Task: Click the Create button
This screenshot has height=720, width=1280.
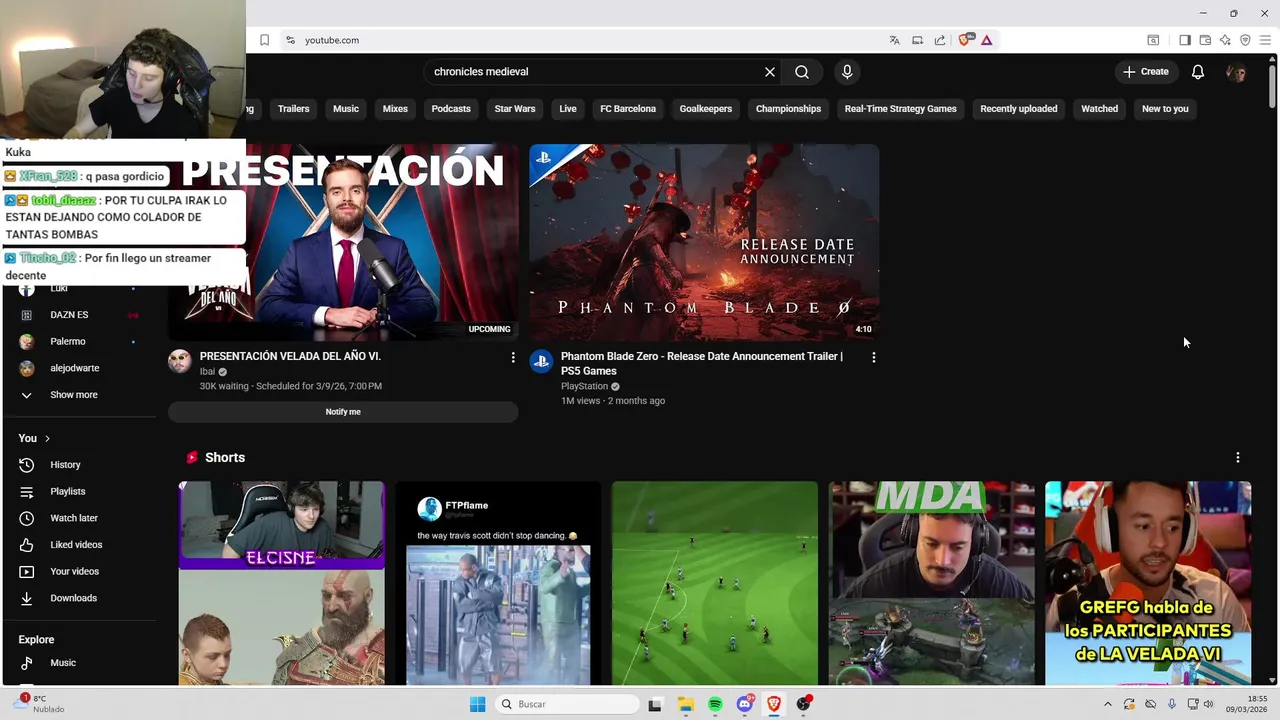Action: pyautogui.click(x=1146, y=72)
